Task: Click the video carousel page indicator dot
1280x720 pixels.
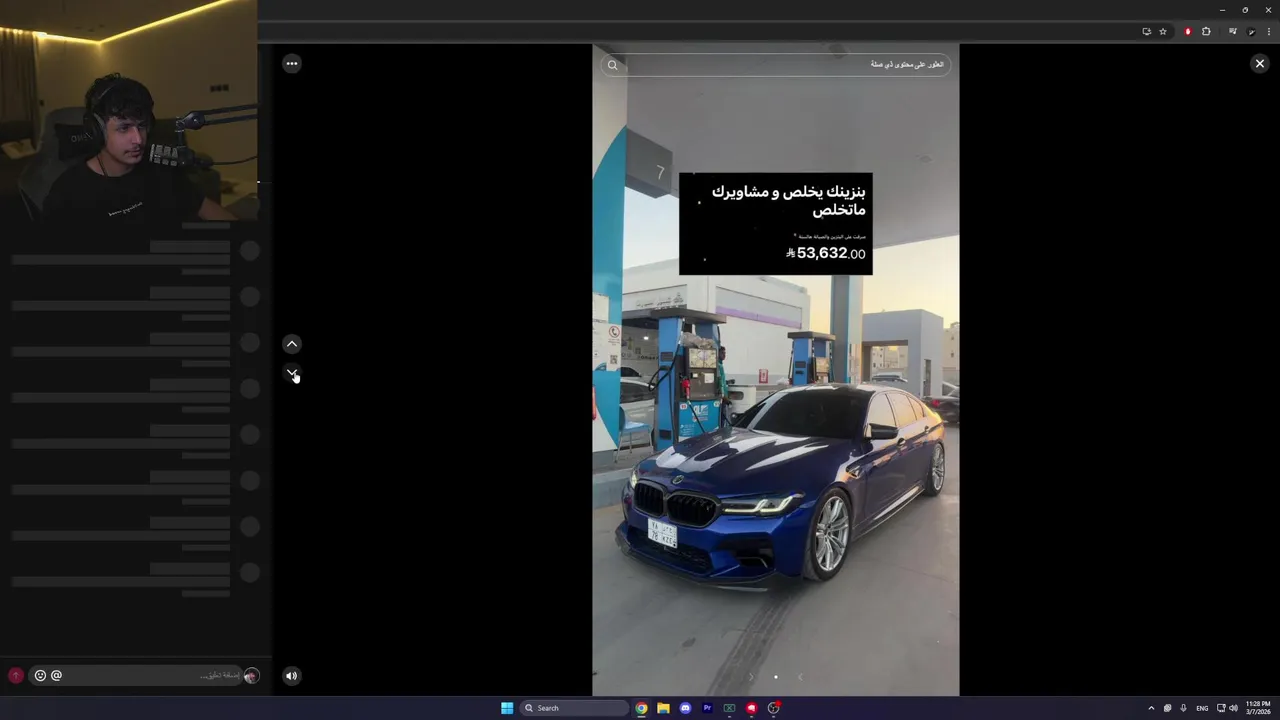Action: click(775, 677)
